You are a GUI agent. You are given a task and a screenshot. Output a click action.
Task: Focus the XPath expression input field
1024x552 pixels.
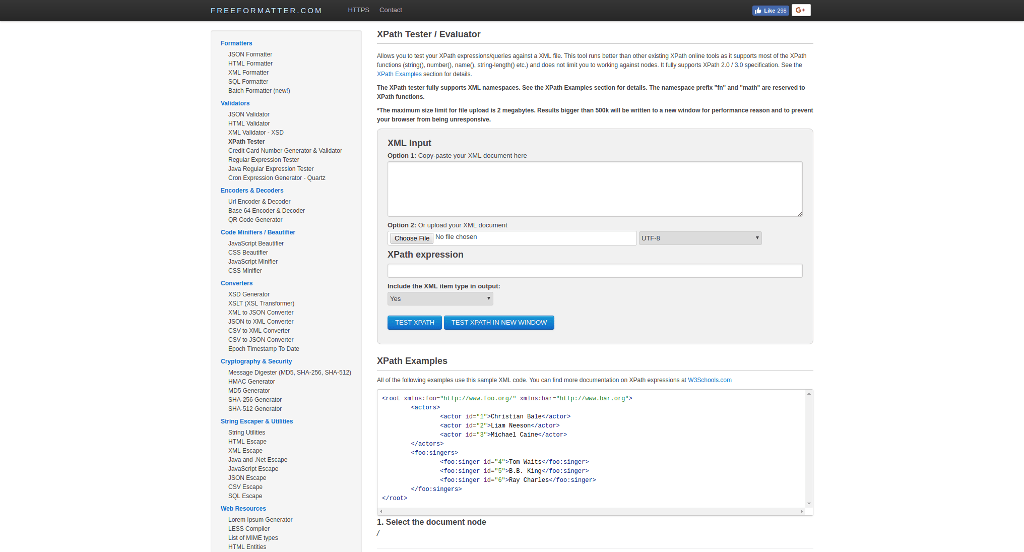pyautogui.click(x=594, y=270)
